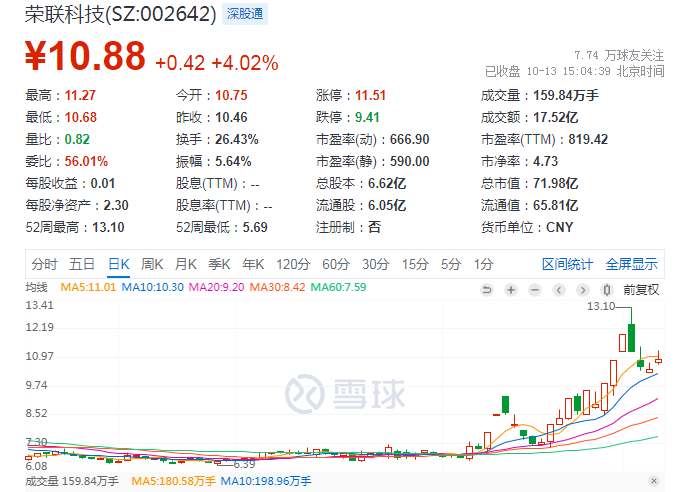Click the volume MA5:180.58万手 label
Screen dimensions: 679x492
click(173, 481)
